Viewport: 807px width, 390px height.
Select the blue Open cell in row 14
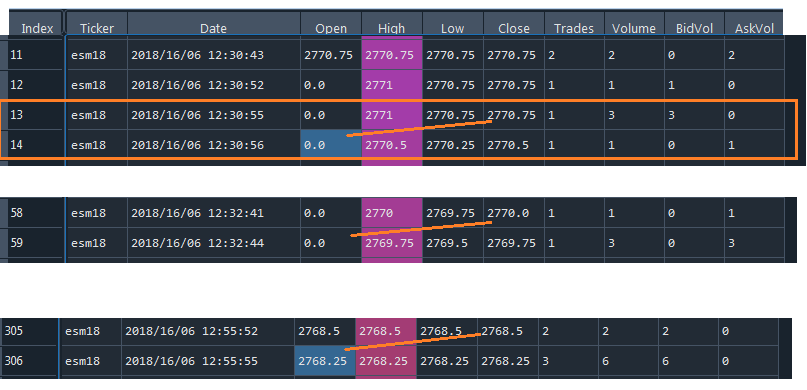coord(331,145)
